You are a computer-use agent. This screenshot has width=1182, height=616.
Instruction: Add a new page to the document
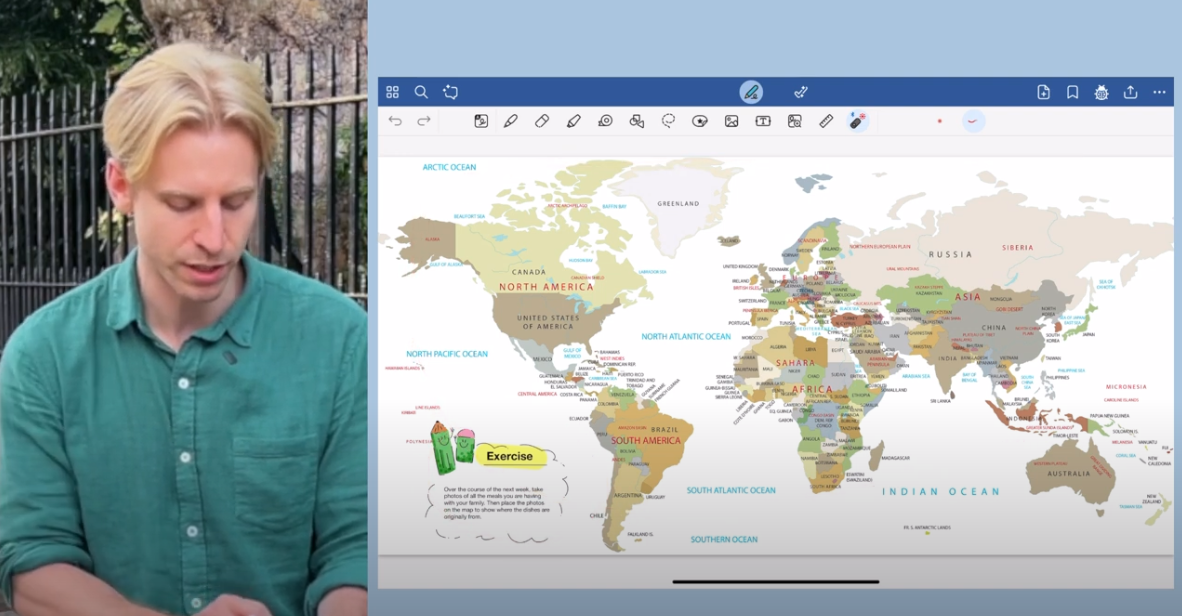(x=1043, y=92)
